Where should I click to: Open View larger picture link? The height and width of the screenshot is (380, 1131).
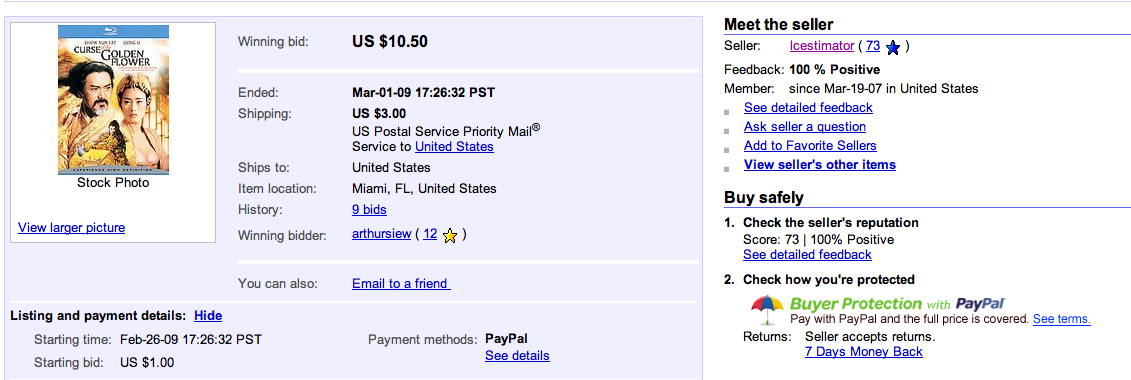pos(71,228)
